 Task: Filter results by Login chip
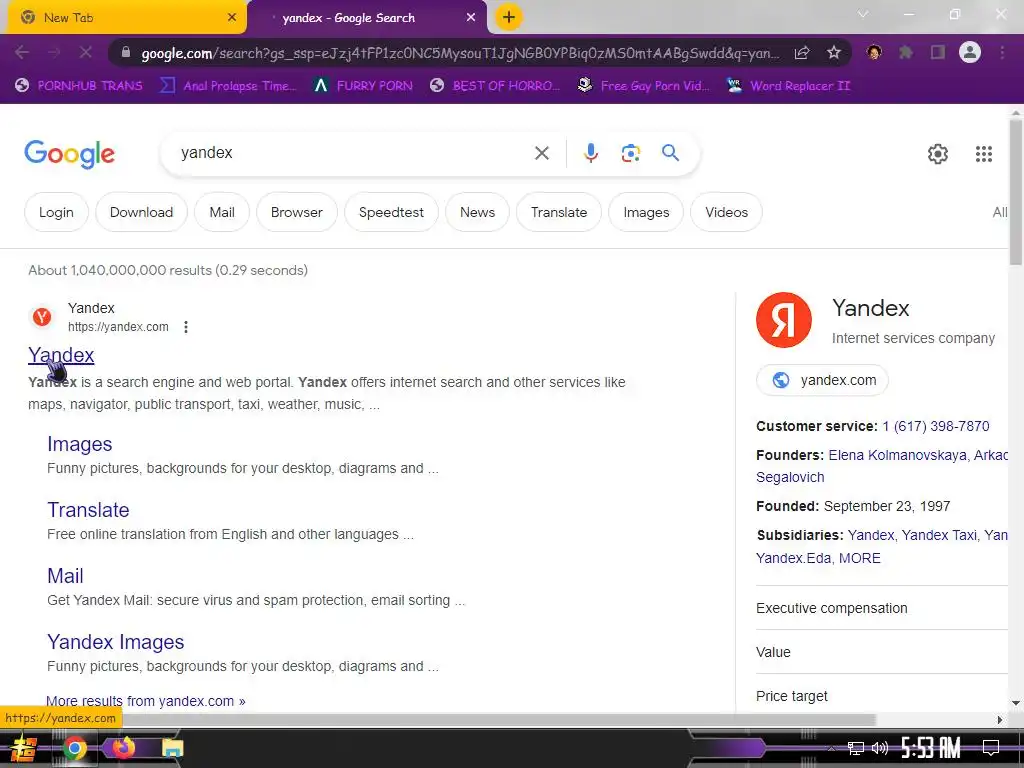(56, 212)
